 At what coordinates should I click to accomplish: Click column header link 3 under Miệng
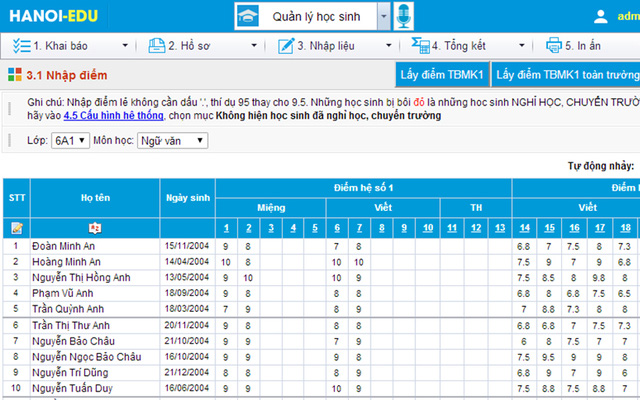271,228
